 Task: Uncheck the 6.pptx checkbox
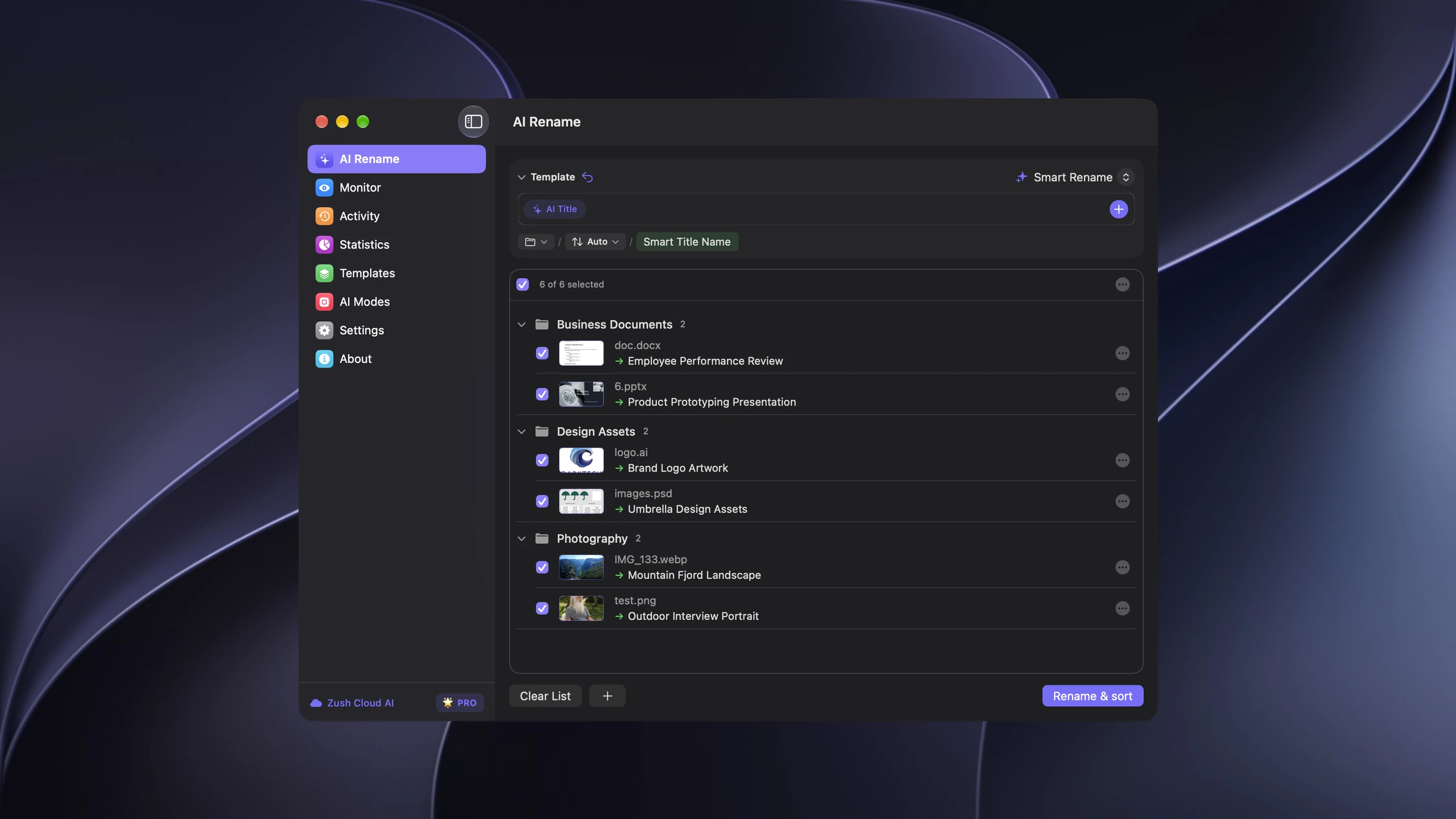coord(542,394)
